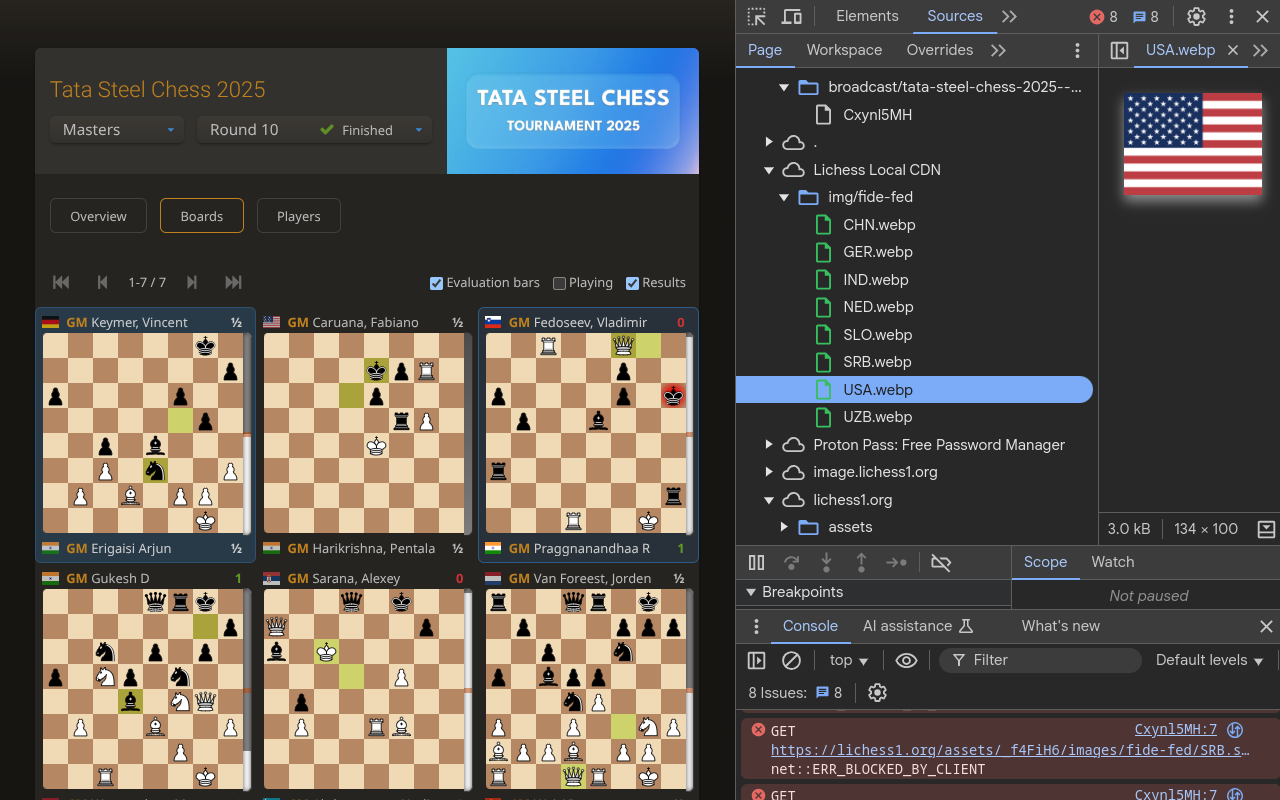Switch to AI assistance tab
Screen dimensions: 1280x800
(x=918, y=626)
